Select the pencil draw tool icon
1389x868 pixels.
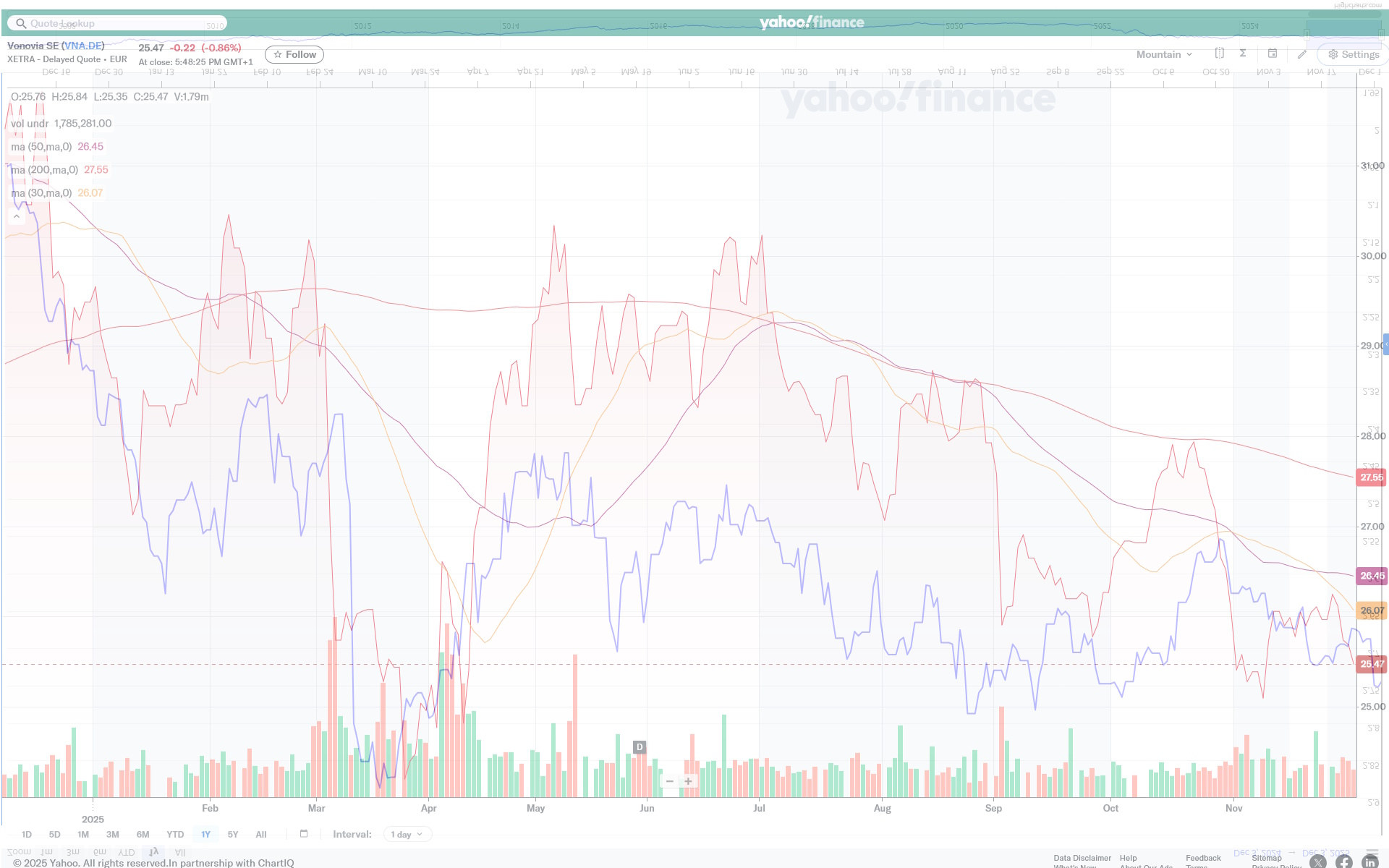(1302, 54)
